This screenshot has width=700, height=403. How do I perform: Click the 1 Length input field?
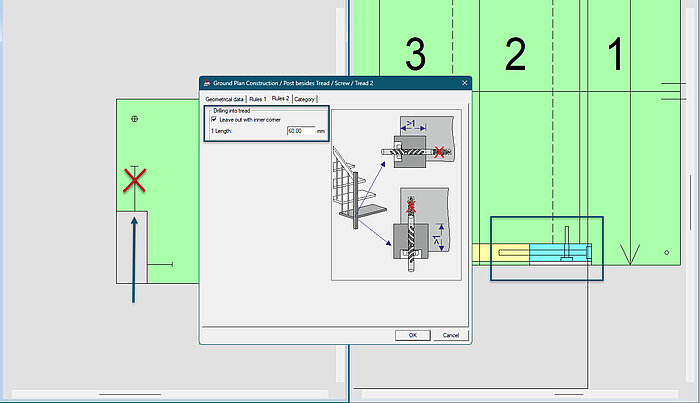(301, 131)
